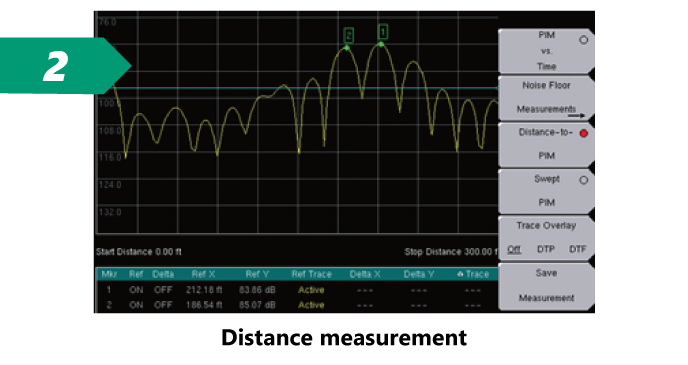Click the Delta X column header
Image resolution: width=688 pixels, height=365 pixels.
point(365,274)
